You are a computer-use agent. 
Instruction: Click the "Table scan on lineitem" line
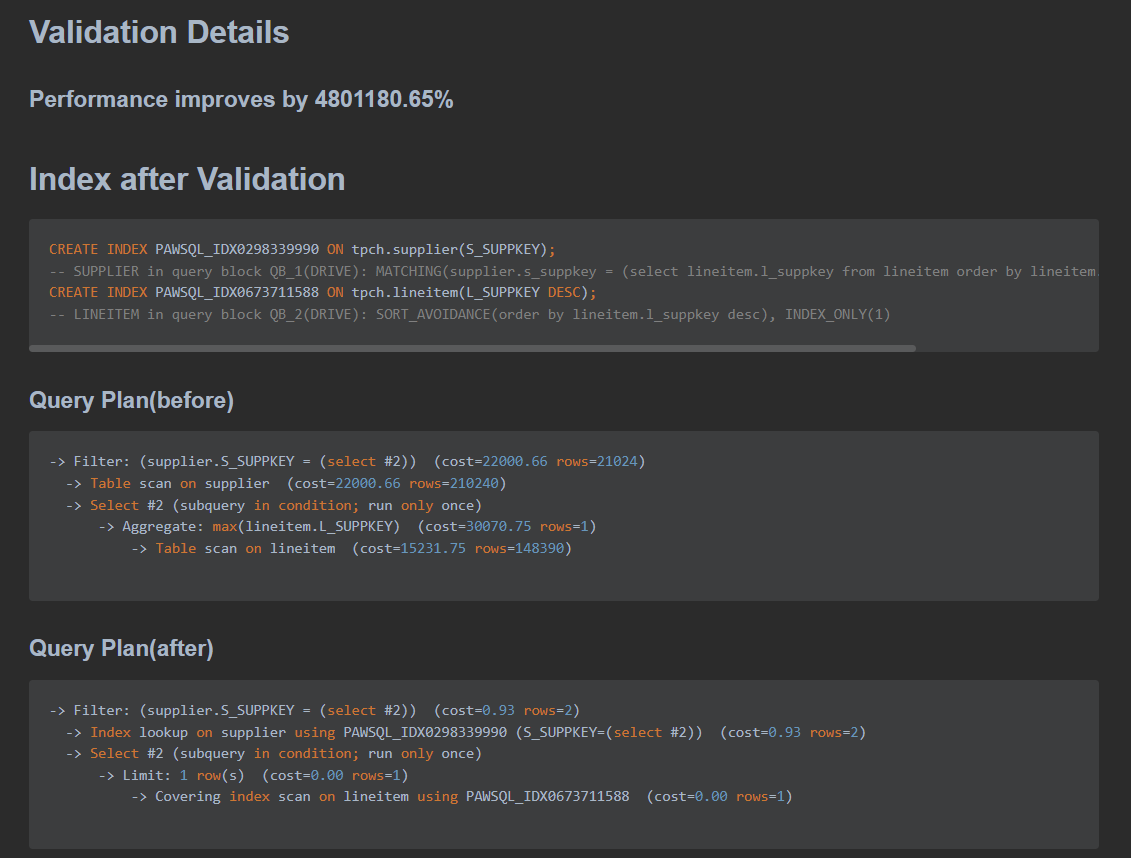(x=351, y=548)
